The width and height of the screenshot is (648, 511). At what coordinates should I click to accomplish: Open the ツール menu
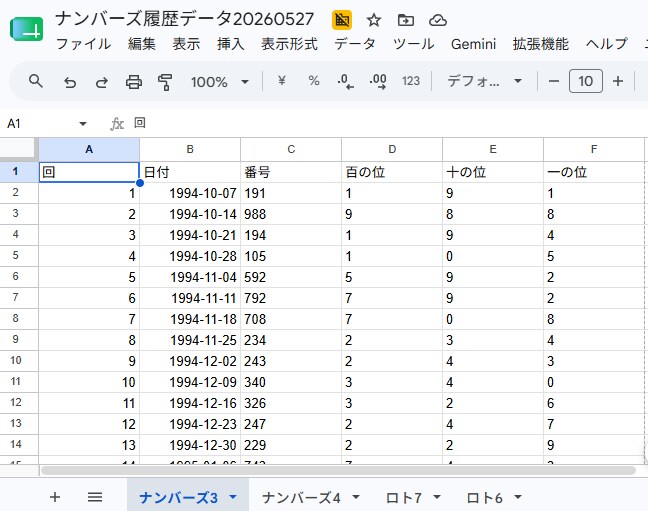tap(414, 44)
